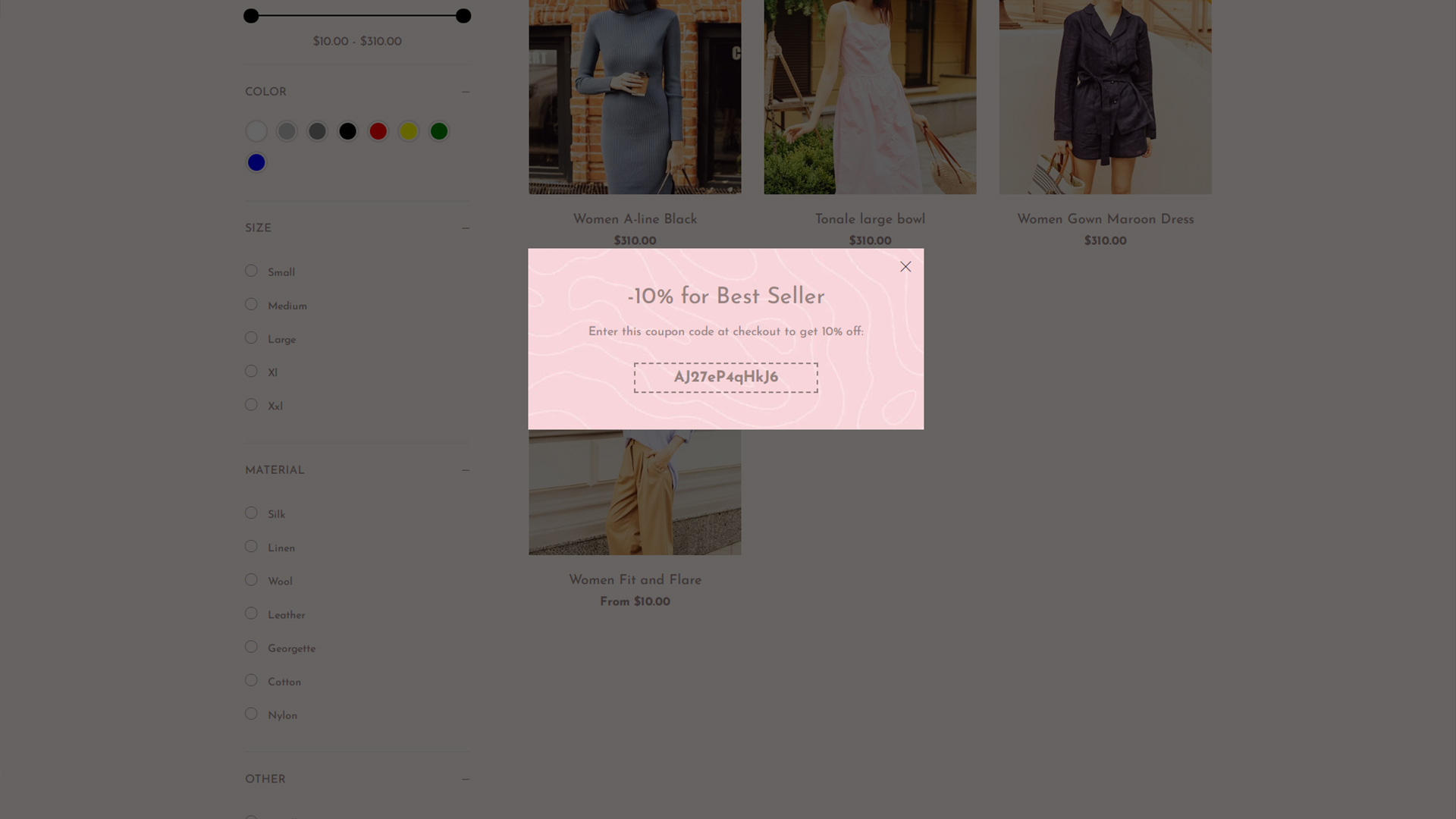Image resolution: width=1456 pixels, height=819 pixels.
Task: Click the $10.00 - $310.00 price range text
Action: [x=357, y=42]
